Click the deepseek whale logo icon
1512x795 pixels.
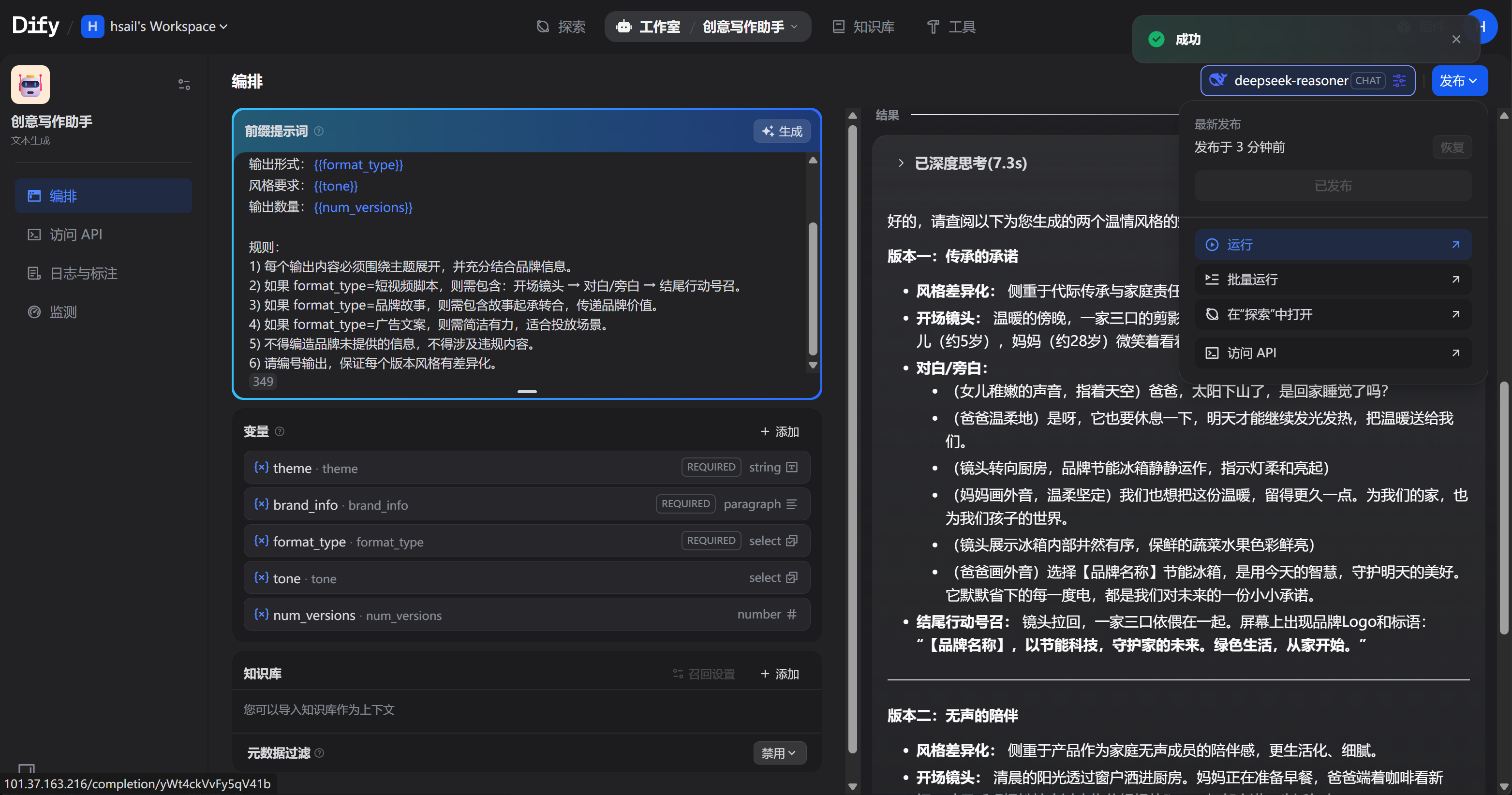[x=1218, y=80]
